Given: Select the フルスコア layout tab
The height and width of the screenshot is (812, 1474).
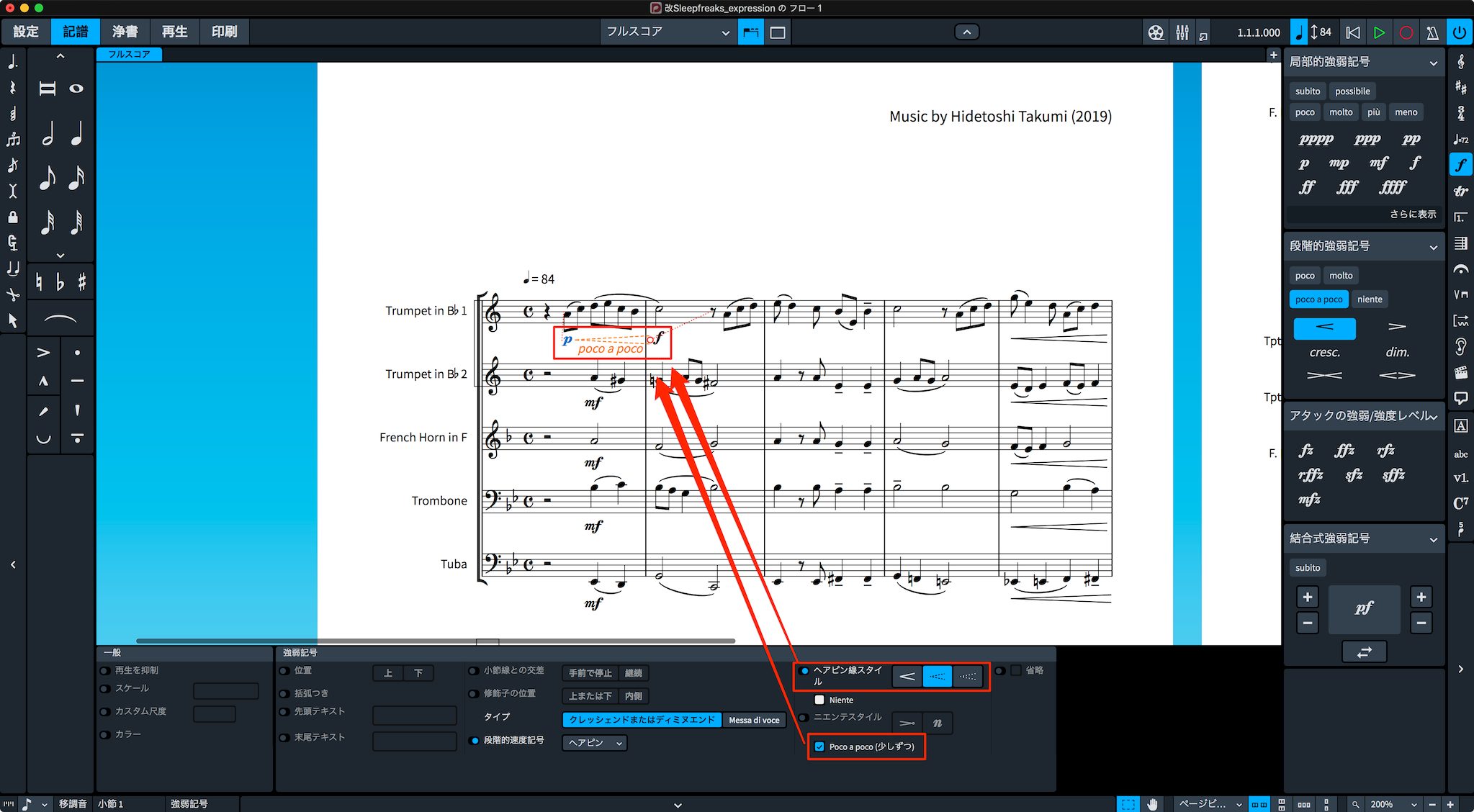Looking at the screenshot, I should tap(129, 55).
